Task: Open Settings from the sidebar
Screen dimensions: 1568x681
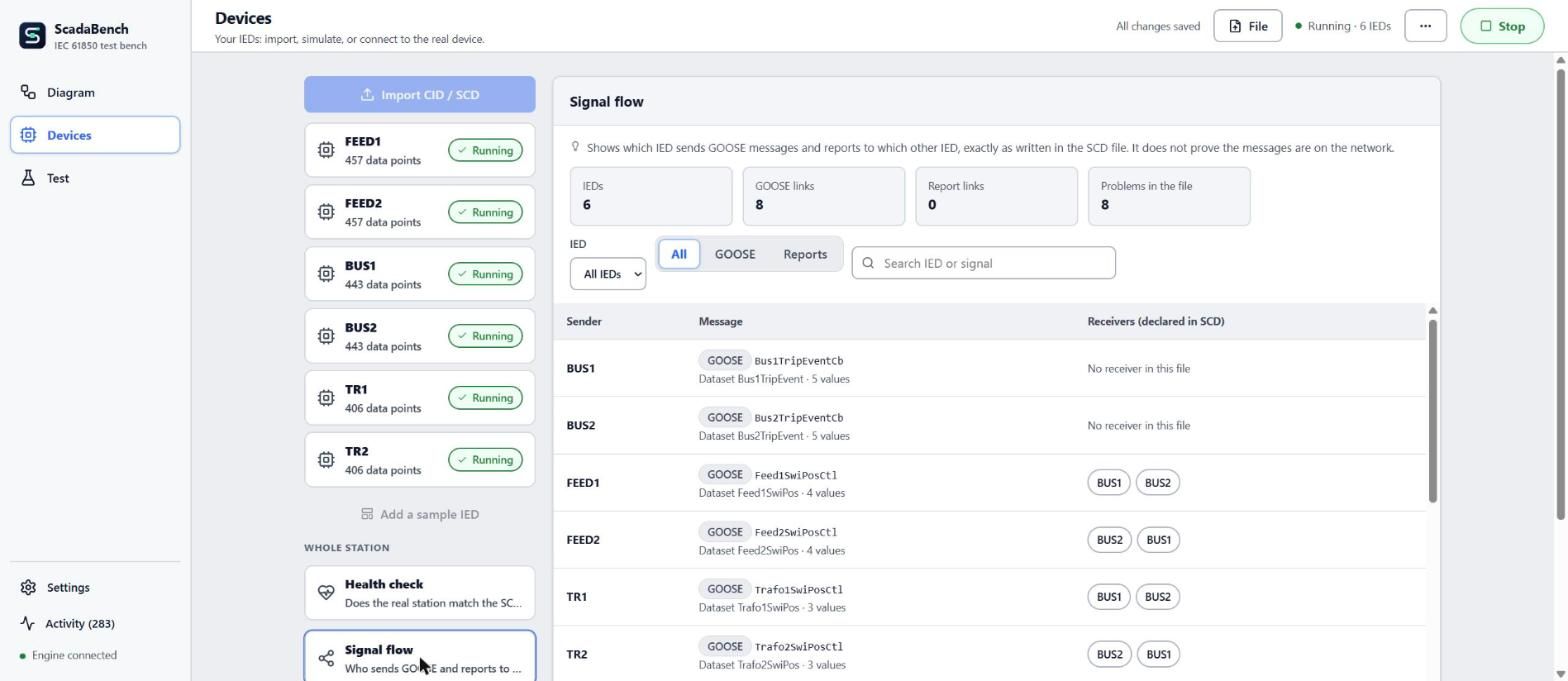Action: pos(95,587)
